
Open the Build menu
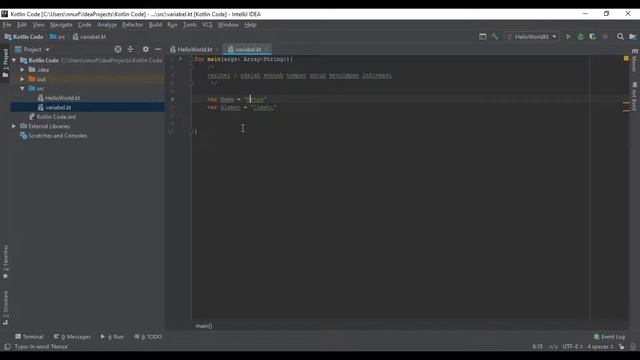(x=155, y=25)
